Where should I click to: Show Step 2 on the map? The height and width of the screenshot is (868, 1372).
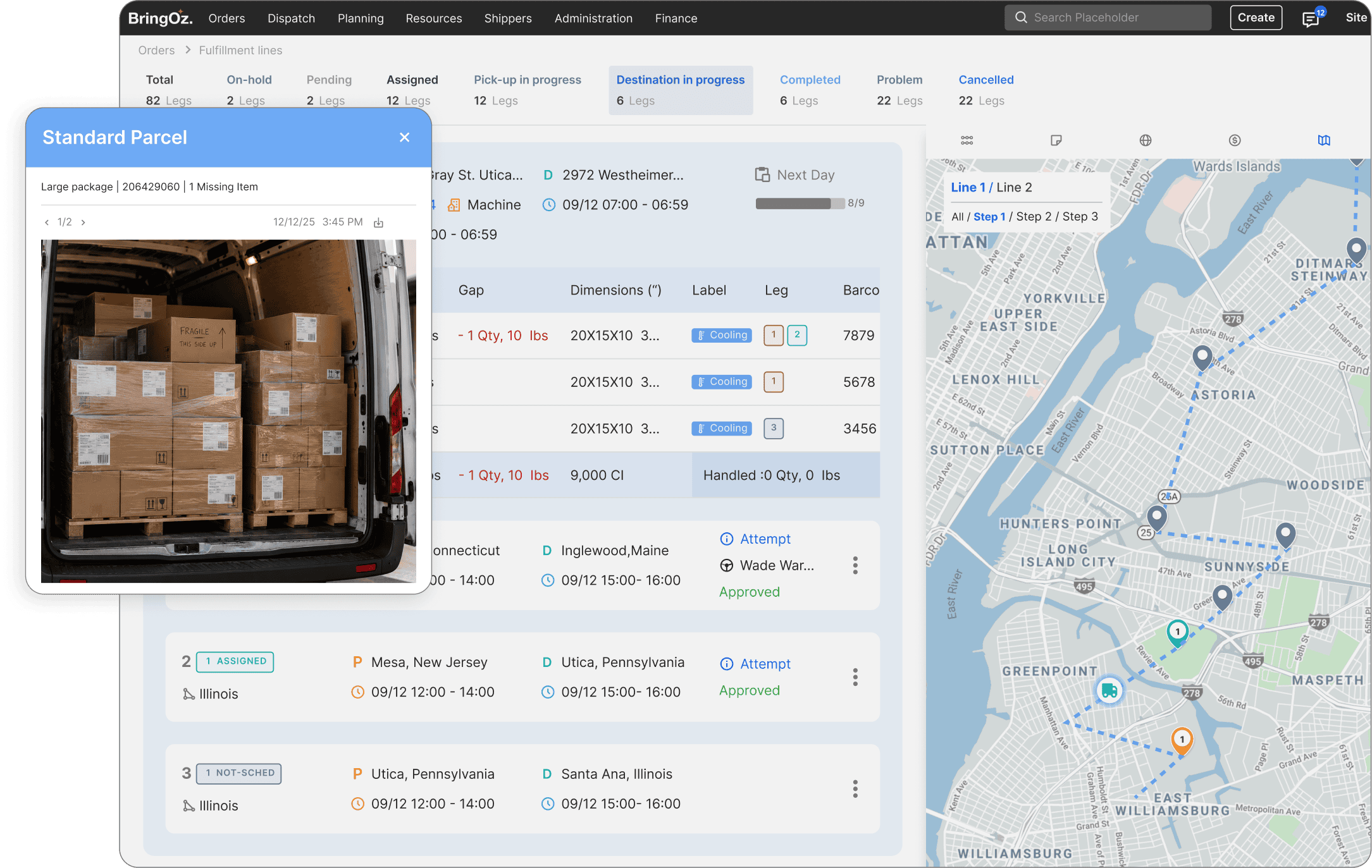[1034, 217]
